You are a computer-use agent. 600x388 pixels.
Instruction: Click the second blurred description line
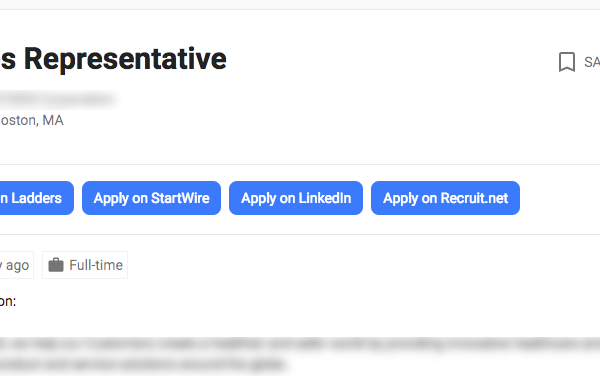pos(143,364)
